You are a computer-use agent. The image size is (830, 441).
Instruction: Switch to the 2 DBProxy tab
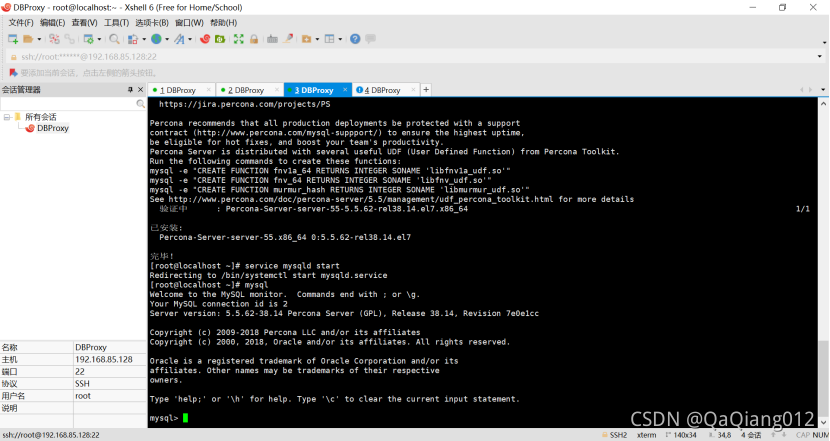pyautogui.click(x=246, y=91)
